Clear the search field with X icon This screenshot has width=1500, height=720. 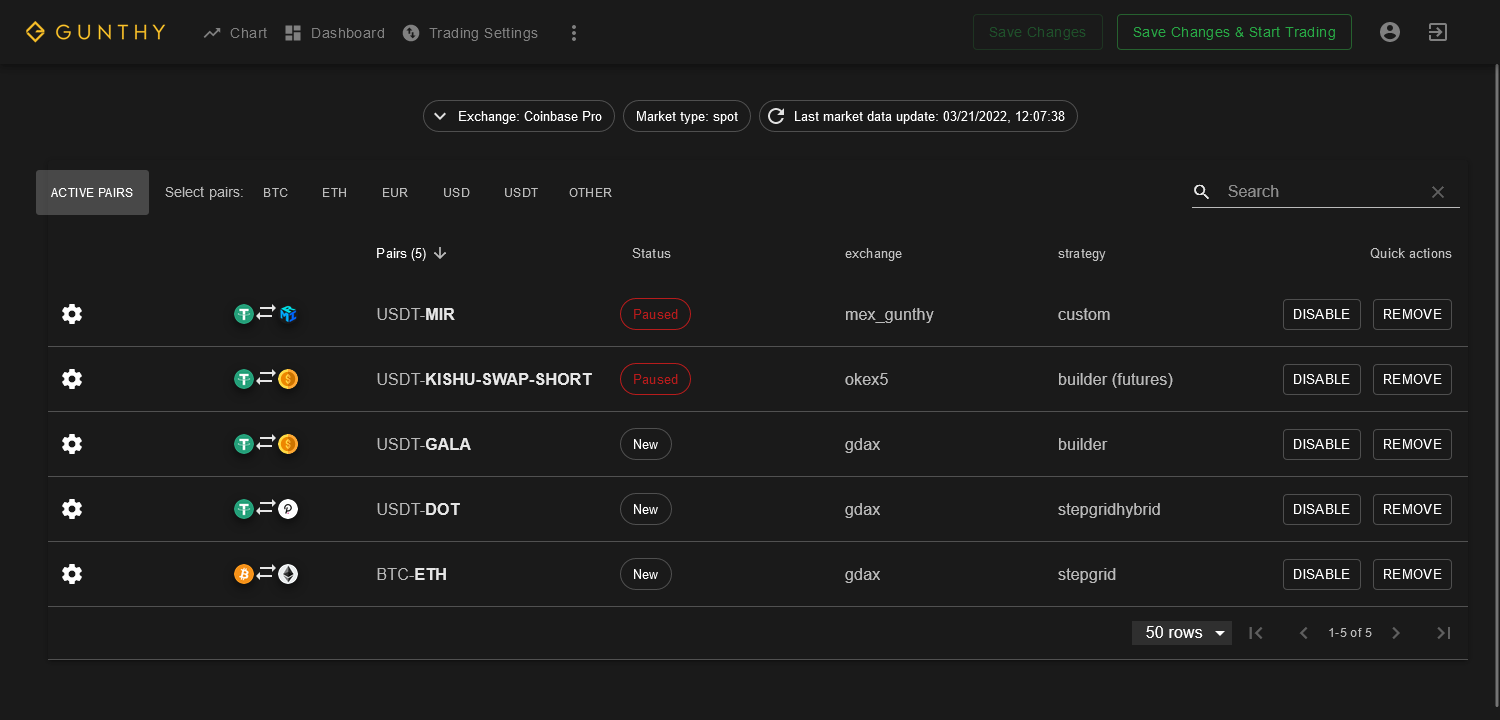tap(1438, 192)
